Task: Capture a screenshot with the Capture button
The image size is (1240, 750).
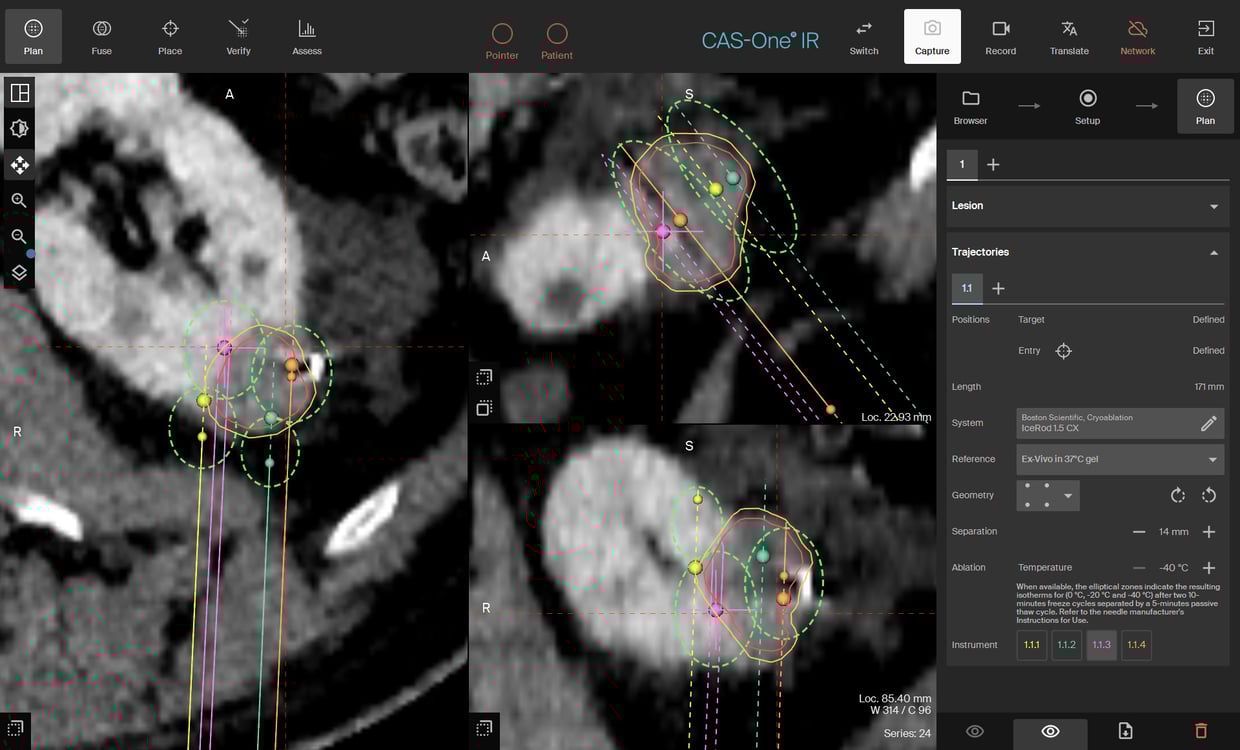Action: pos(932,37)
